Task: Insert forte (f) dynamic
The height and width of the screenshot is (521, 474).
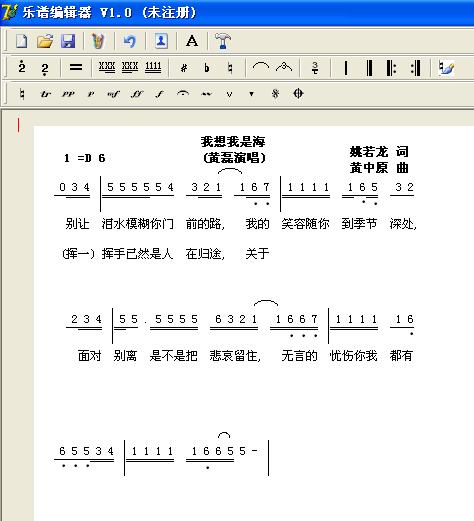Action: [x=160, y=94]
